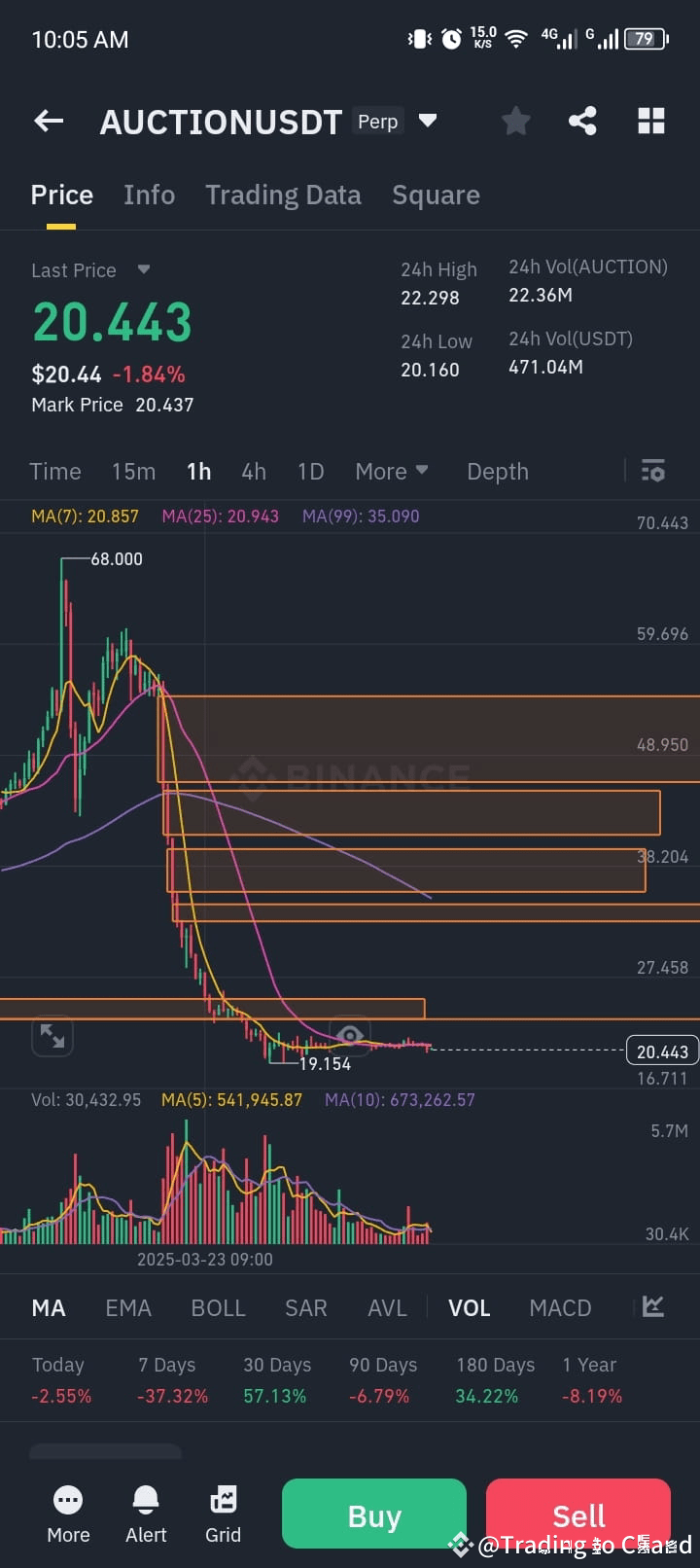Viewport: 700px width, 1568px height.
Task: Tap the Vol: 30,432.95 label
Action: pyautogui.click(x=86, y=1100)
